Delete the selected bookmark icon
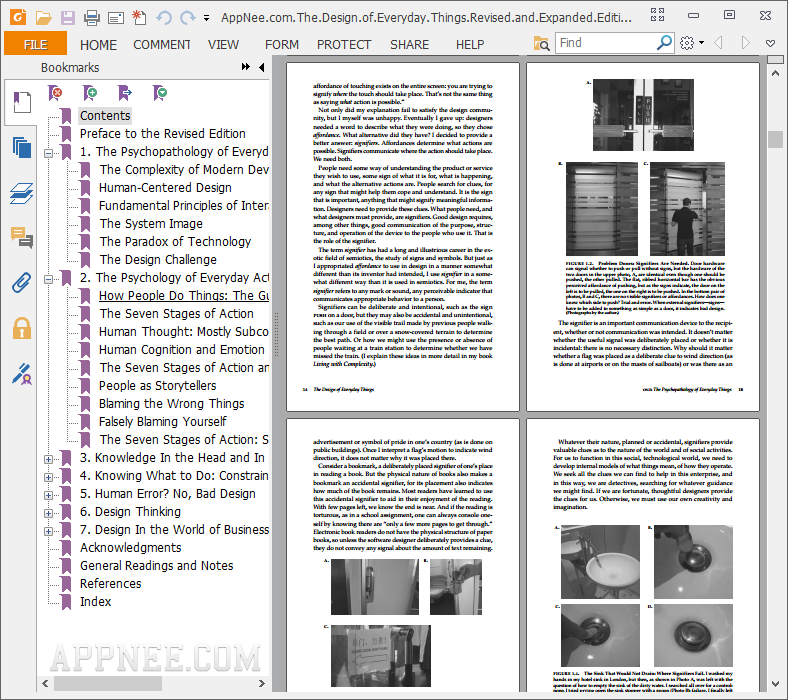This screenshot has width=788, height=700. click(55, 93)
